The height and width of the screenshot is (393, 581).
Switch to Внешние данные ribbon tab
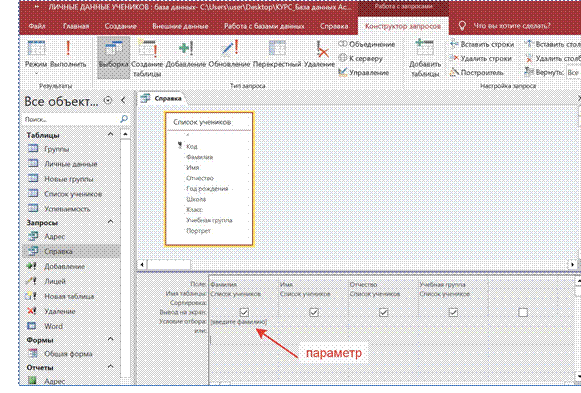[x=180, y=26]
